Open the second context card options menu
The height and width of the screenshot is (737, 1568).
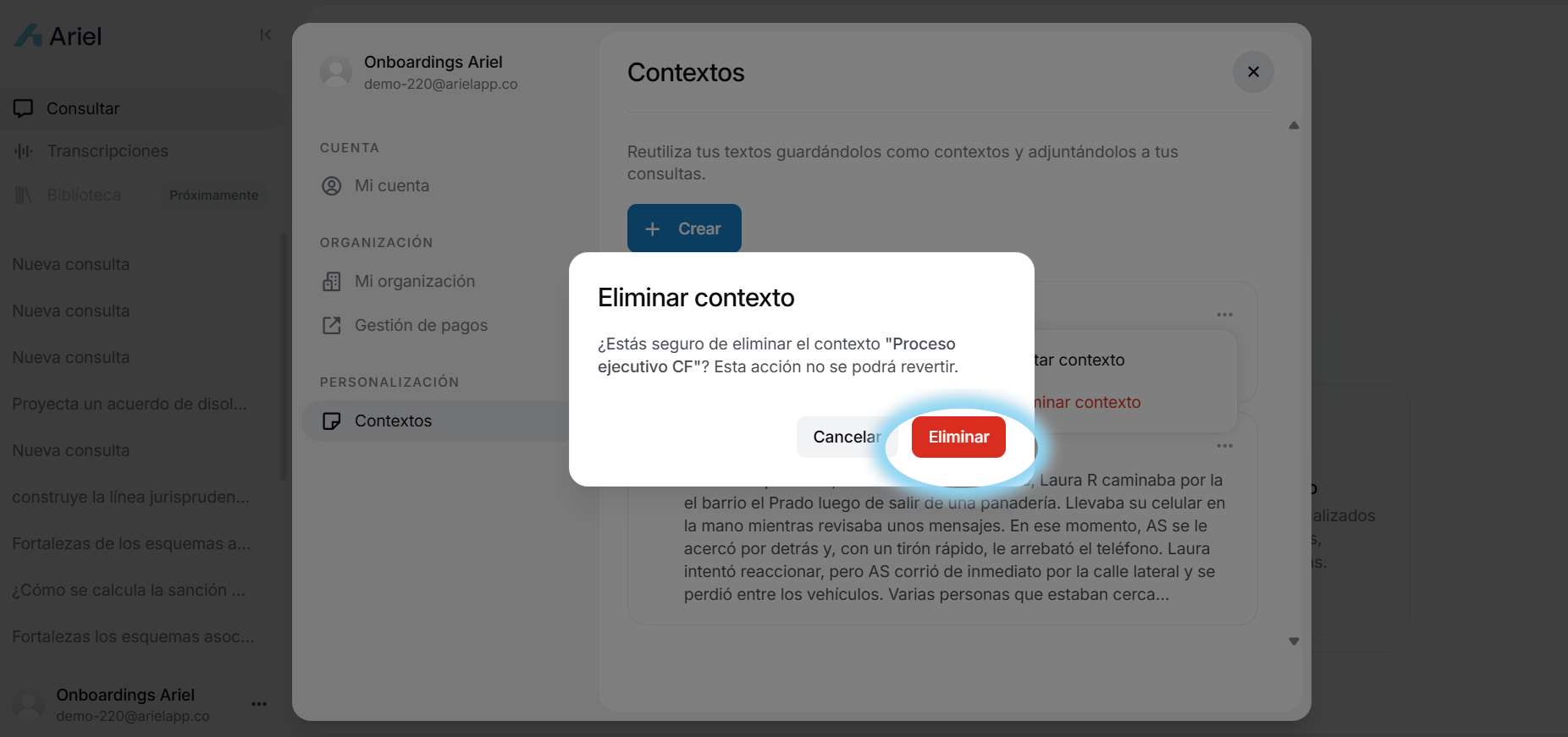click(x=1224, y=446)
